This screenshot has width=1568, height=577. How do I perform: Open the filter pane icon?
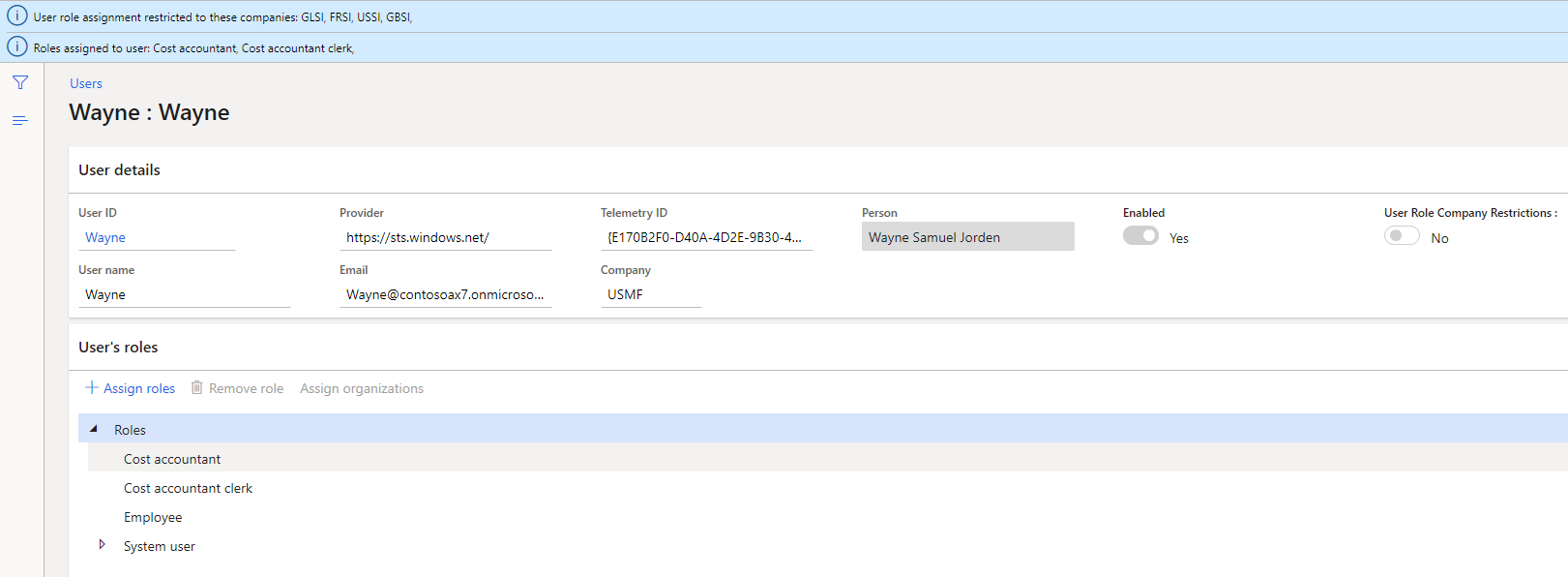tap(20, 82)
